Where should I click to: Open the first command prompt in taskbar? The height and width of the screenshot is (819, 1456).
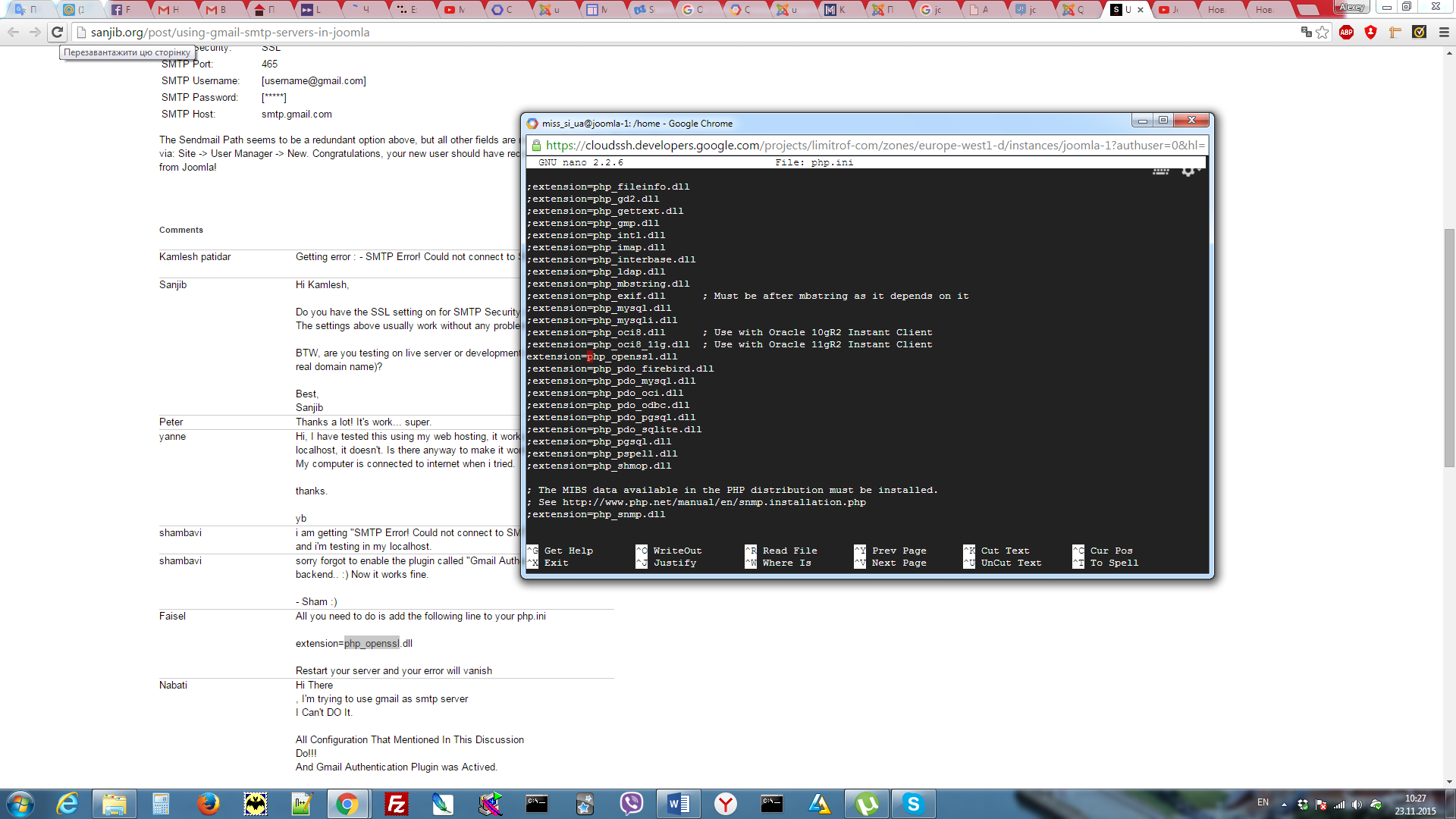pos(537,804)
